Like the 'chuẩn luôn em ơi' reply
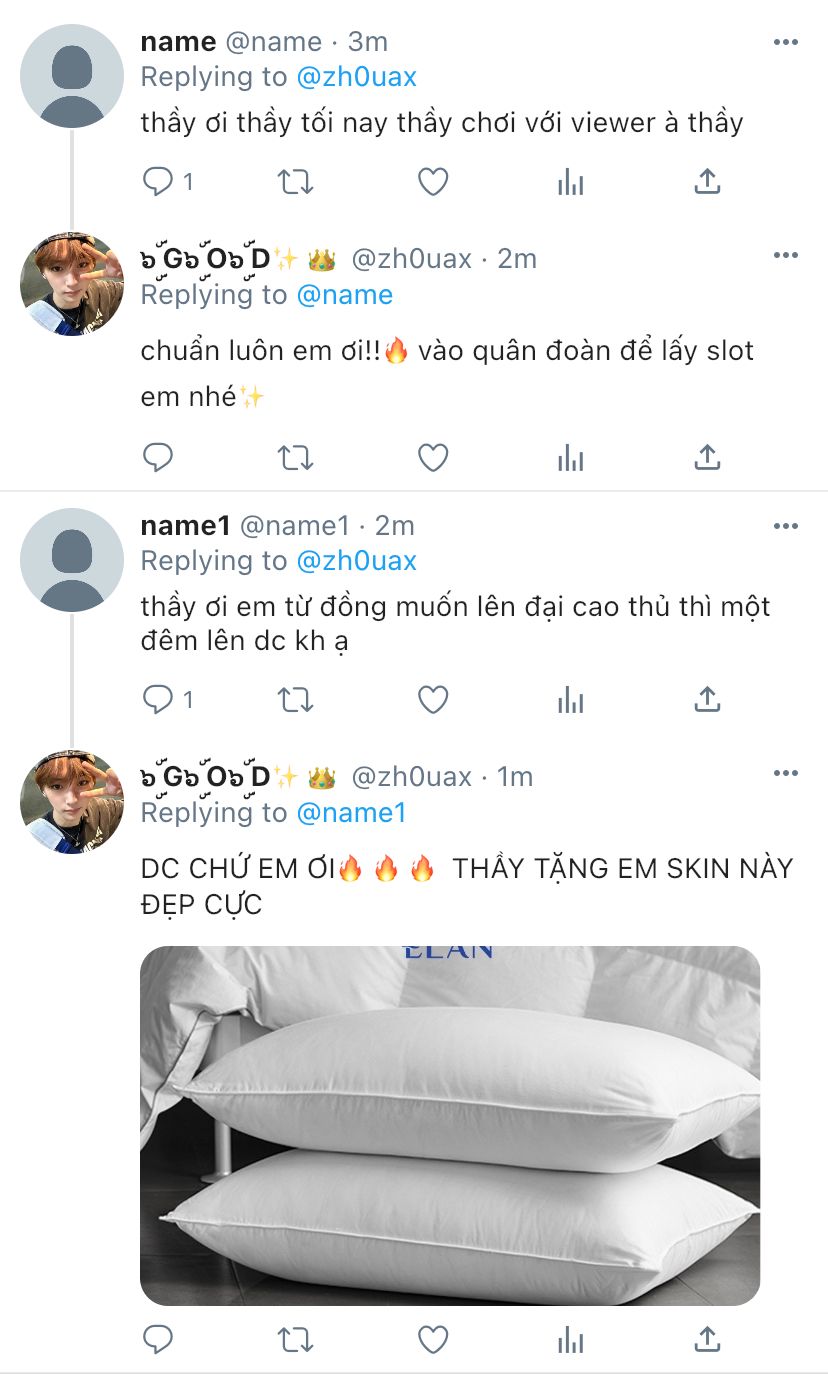828x1374 pixels. (432, 457)
